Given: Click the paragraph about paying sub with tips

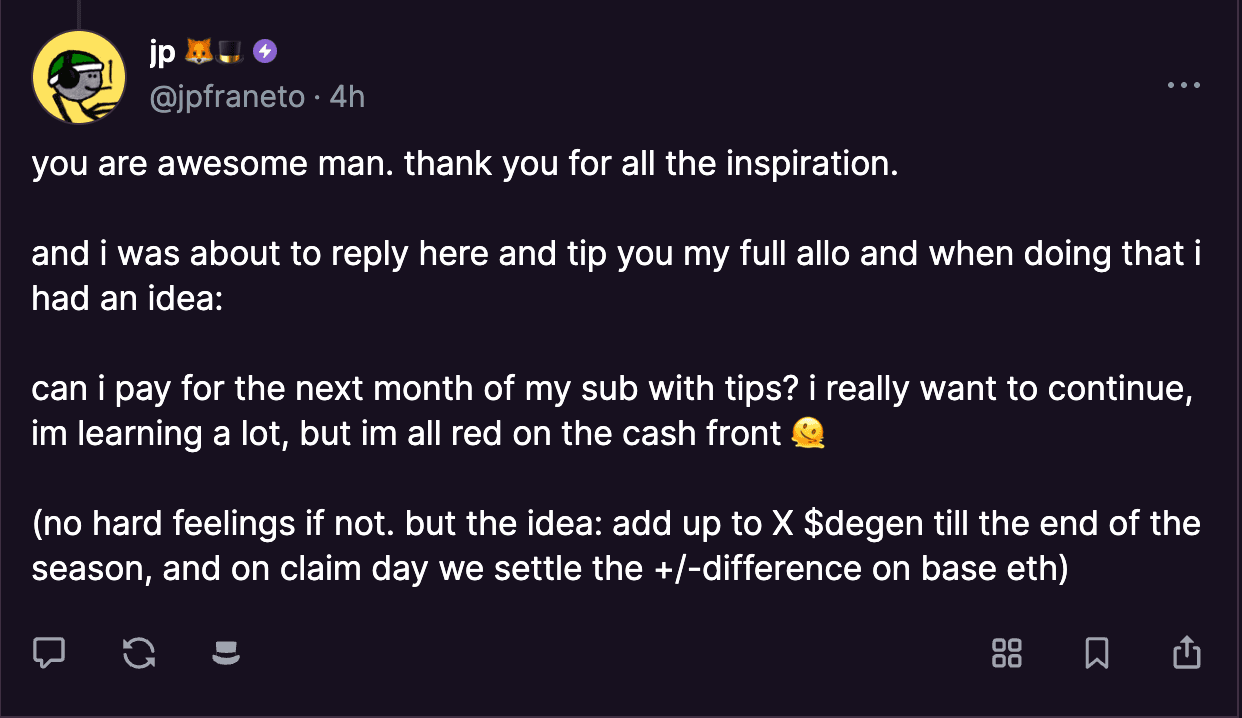Looking at the screenshot, I should 612,410.
